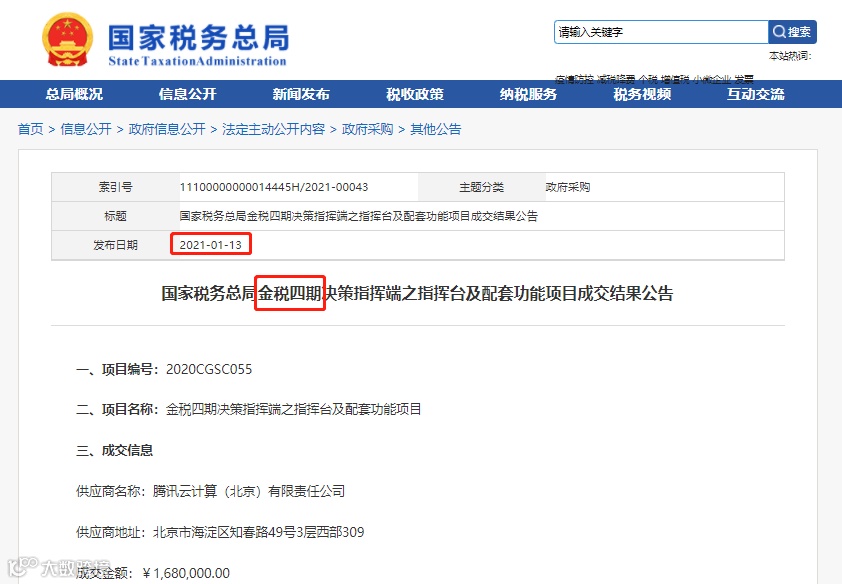The height and width of the screenshot is (584, 842).
Task: Focus the keyword search input field
Action: (661, 32)
